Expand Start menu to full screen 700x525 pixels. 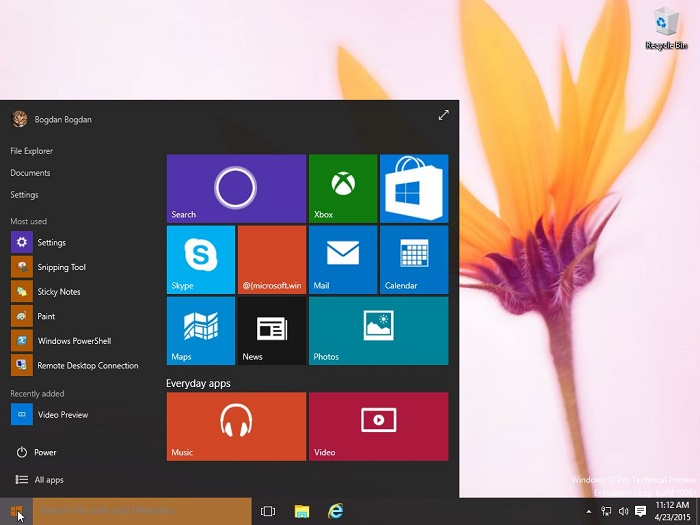coord(443,115)
